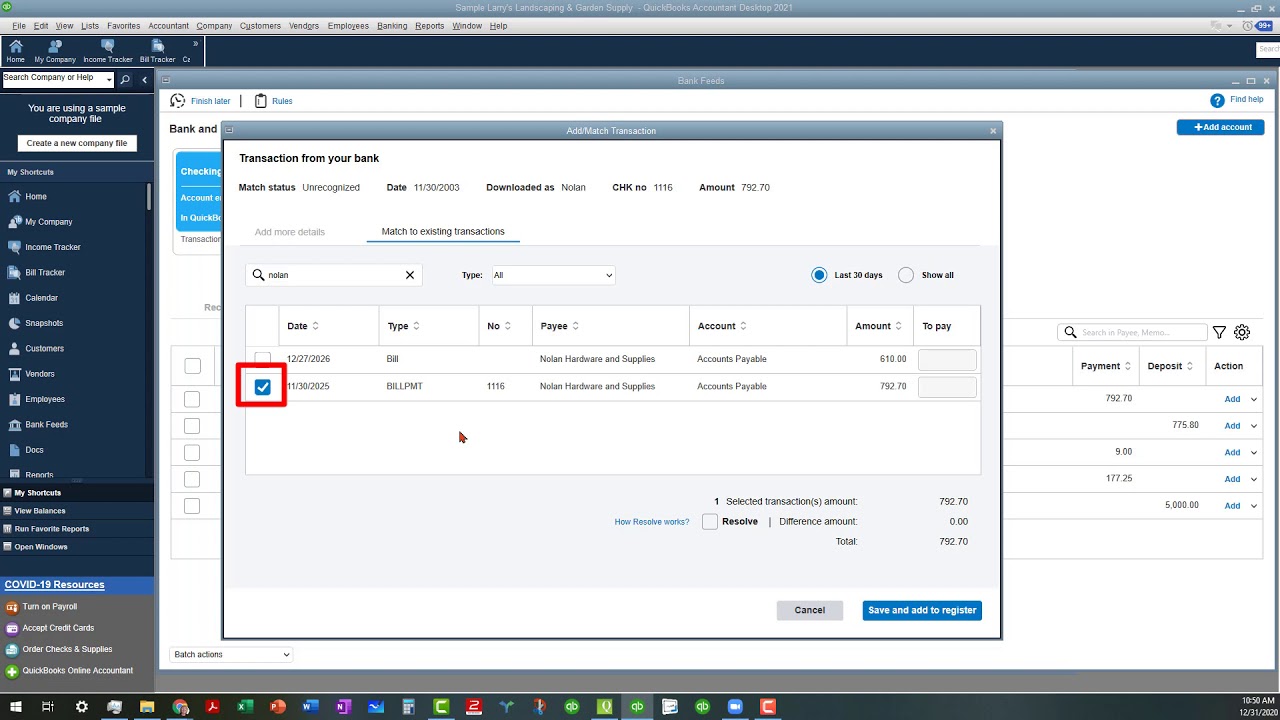Open the filter funnel icon in Bank Feeds

pyautogui.click(x=1219, y=333)
